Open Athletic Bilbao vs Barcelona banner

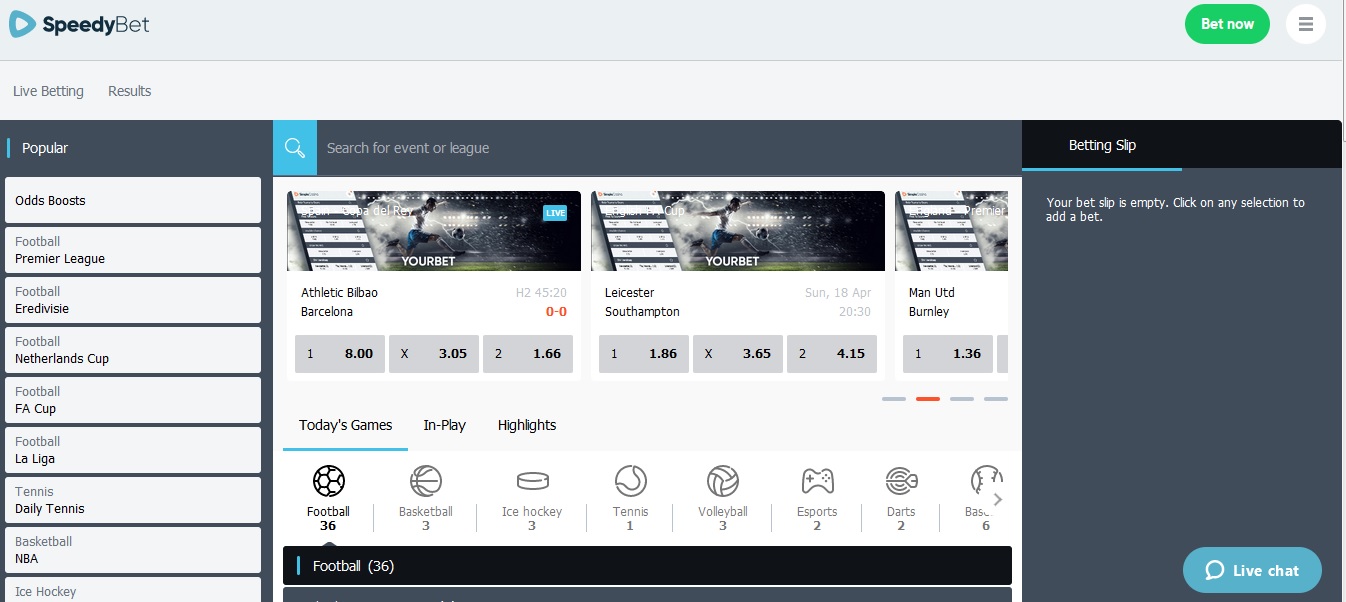pos(434,231)
